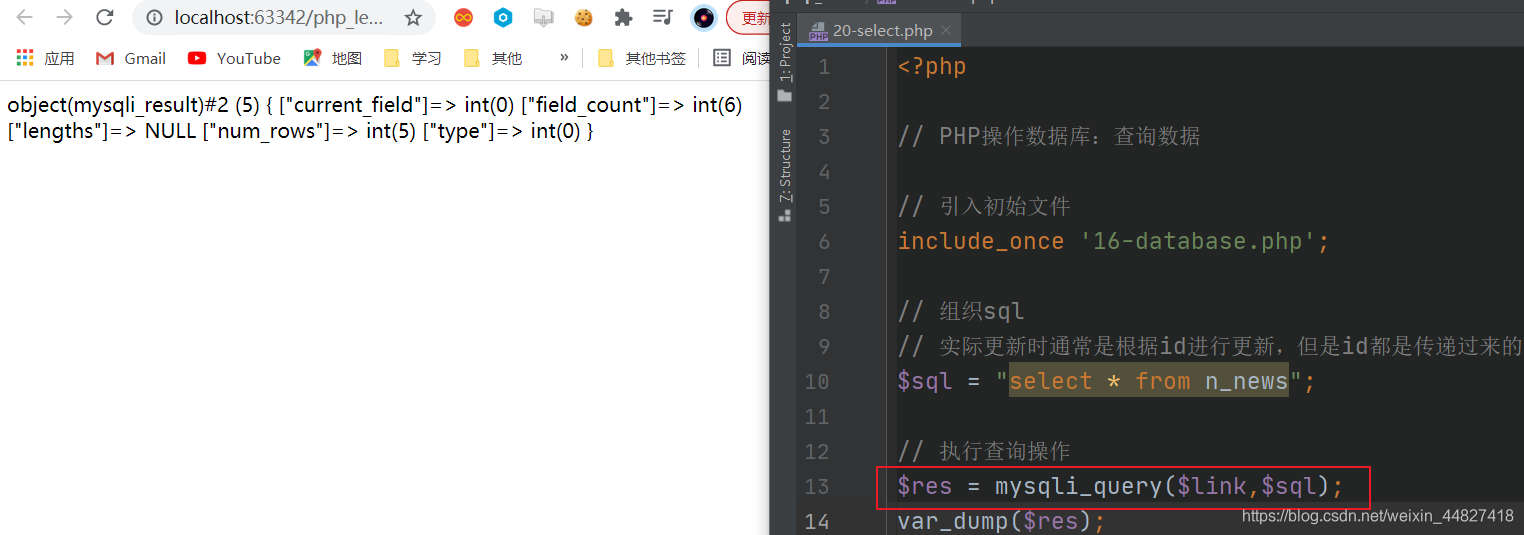Click the "select * from n_news" query string
The width and height of the screenshot is (1524, 535).
(1148, 381)
